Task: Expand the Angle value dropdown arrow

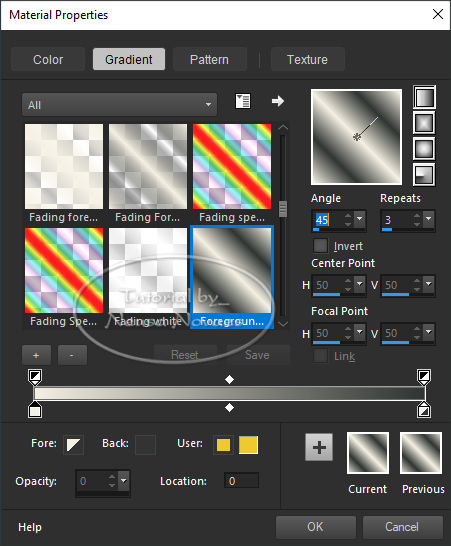Action: click(x=360, y=219)
